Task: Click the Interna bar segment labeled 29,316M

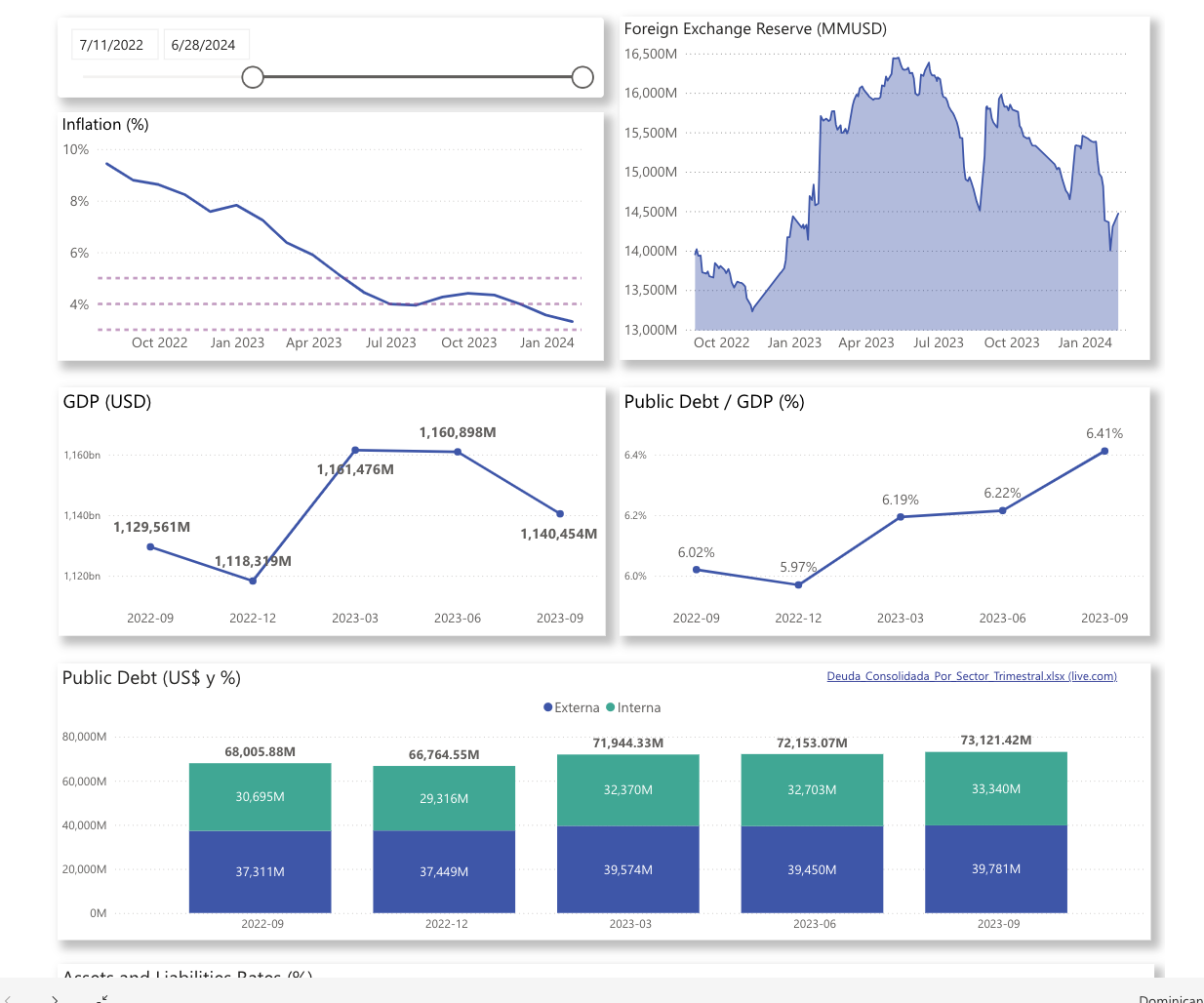Action: [444, 798]
